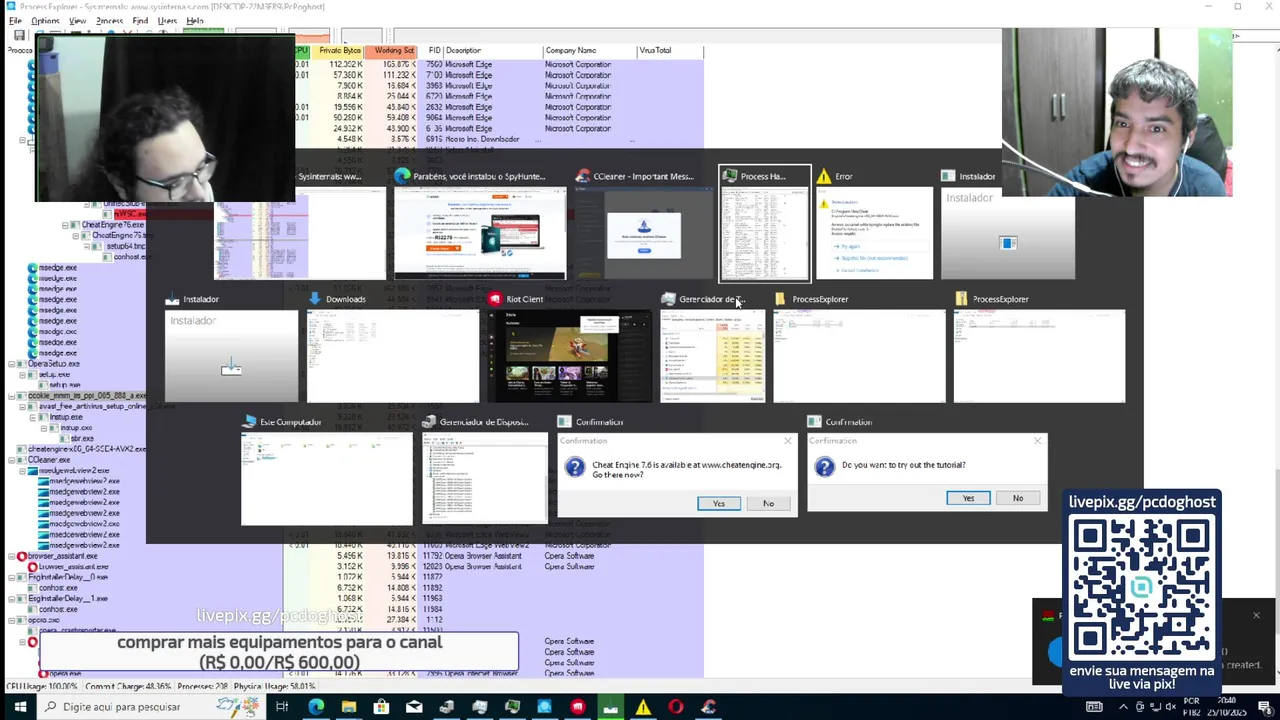
Task: Open Microsoft Store from the taskbar
Action: 381,707
